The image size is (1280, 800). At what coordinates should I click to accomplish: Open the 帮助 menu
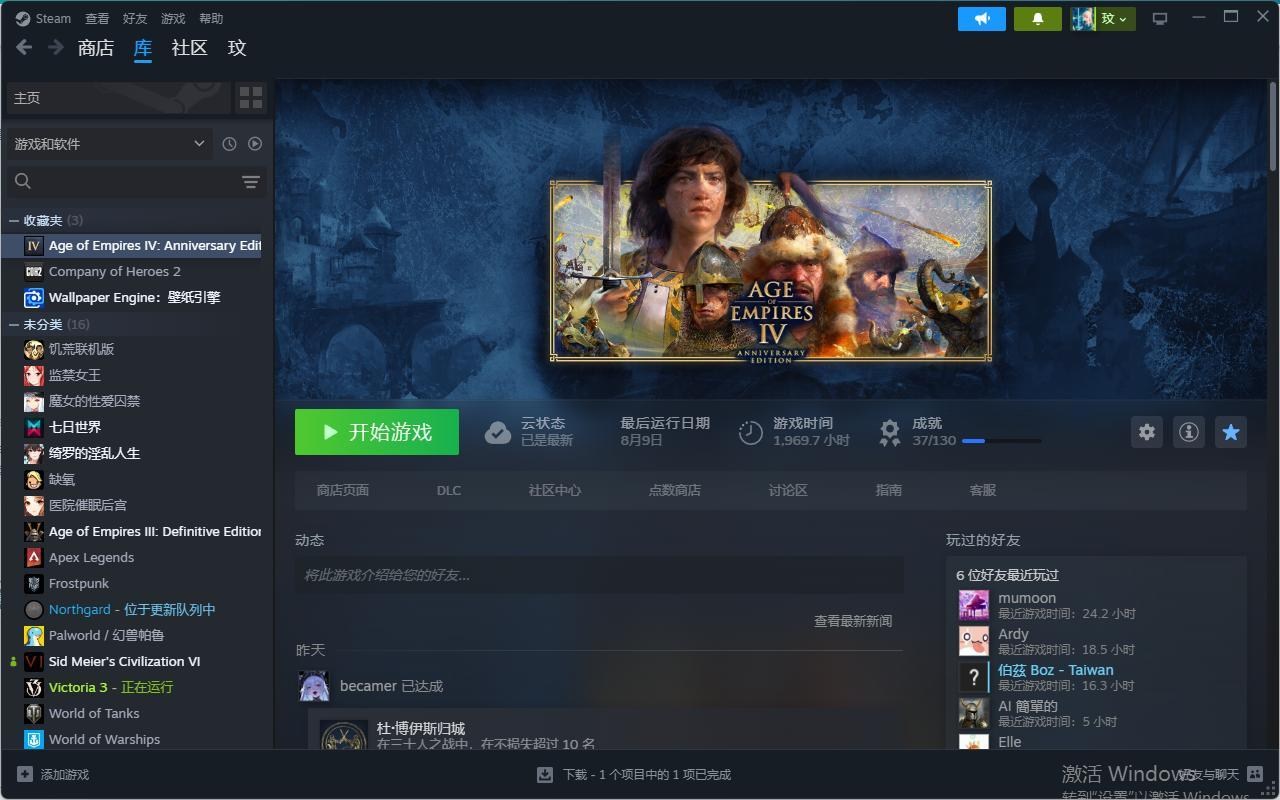pos(211,18)
